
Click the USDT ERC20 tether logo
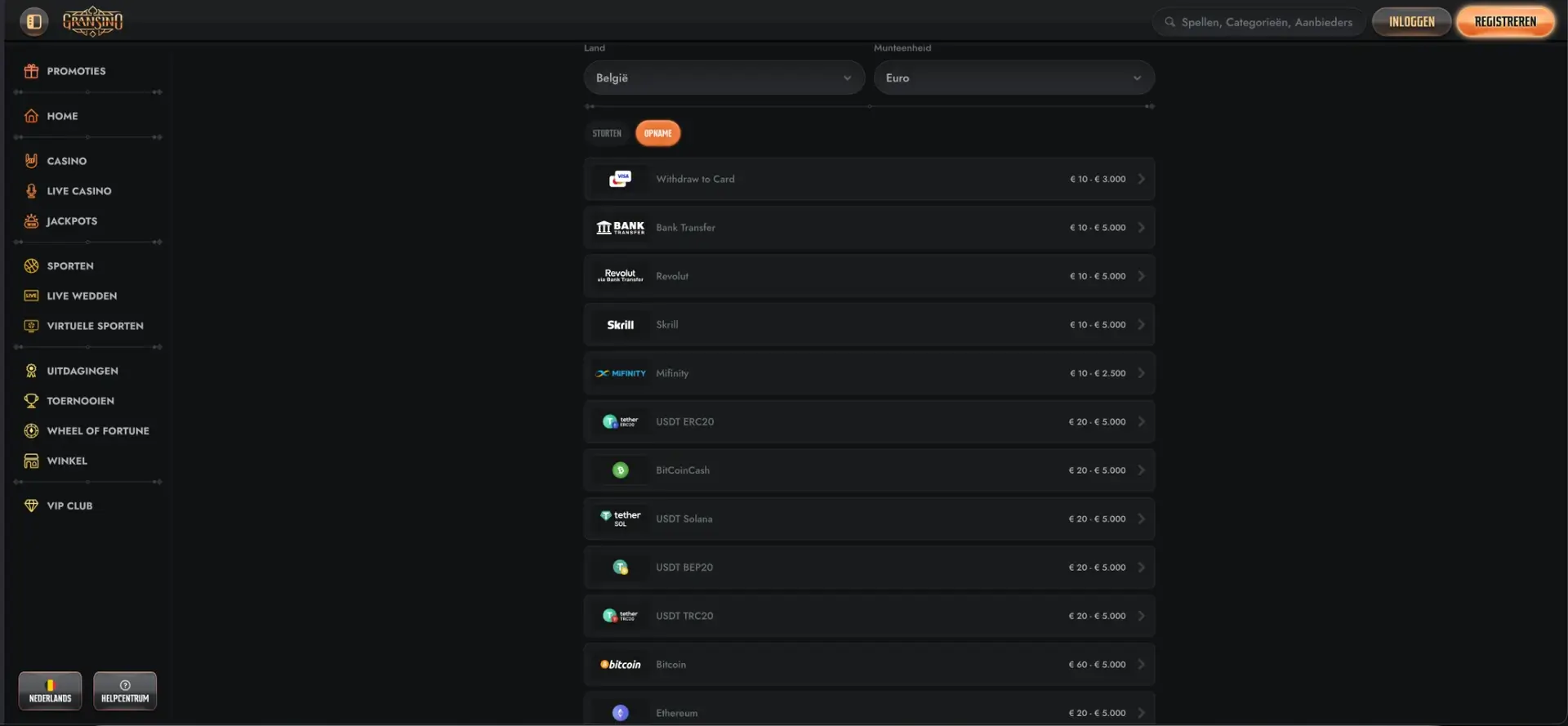coord(621,421)
